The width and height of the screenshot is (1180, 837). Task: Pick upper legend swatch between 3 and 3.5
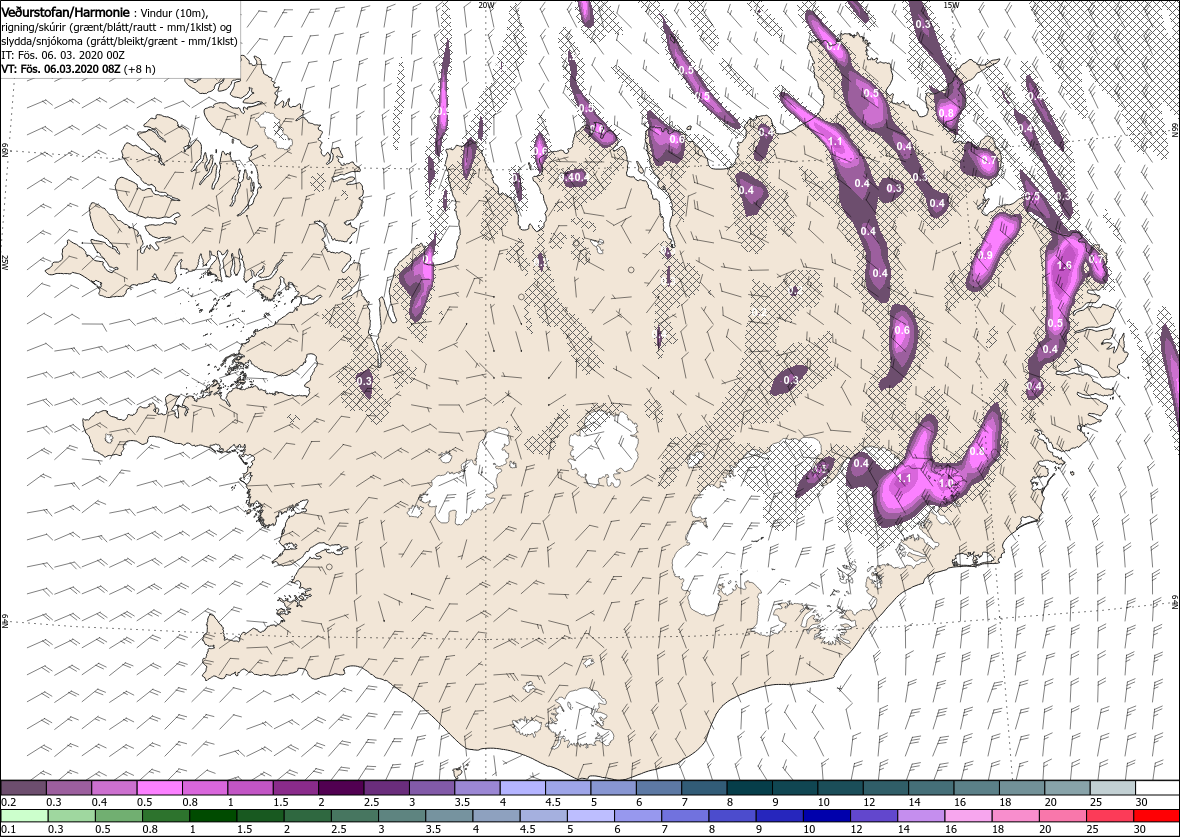[432, 788]
